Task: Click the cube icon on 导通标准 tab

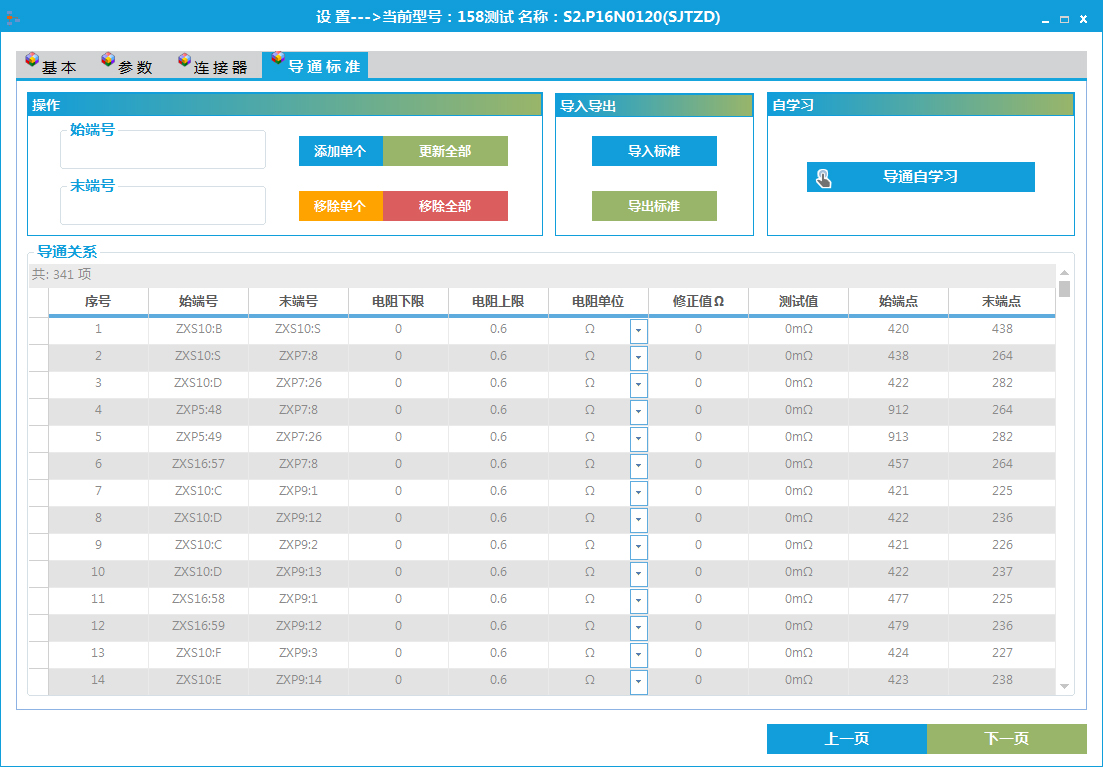Action: 277,59
